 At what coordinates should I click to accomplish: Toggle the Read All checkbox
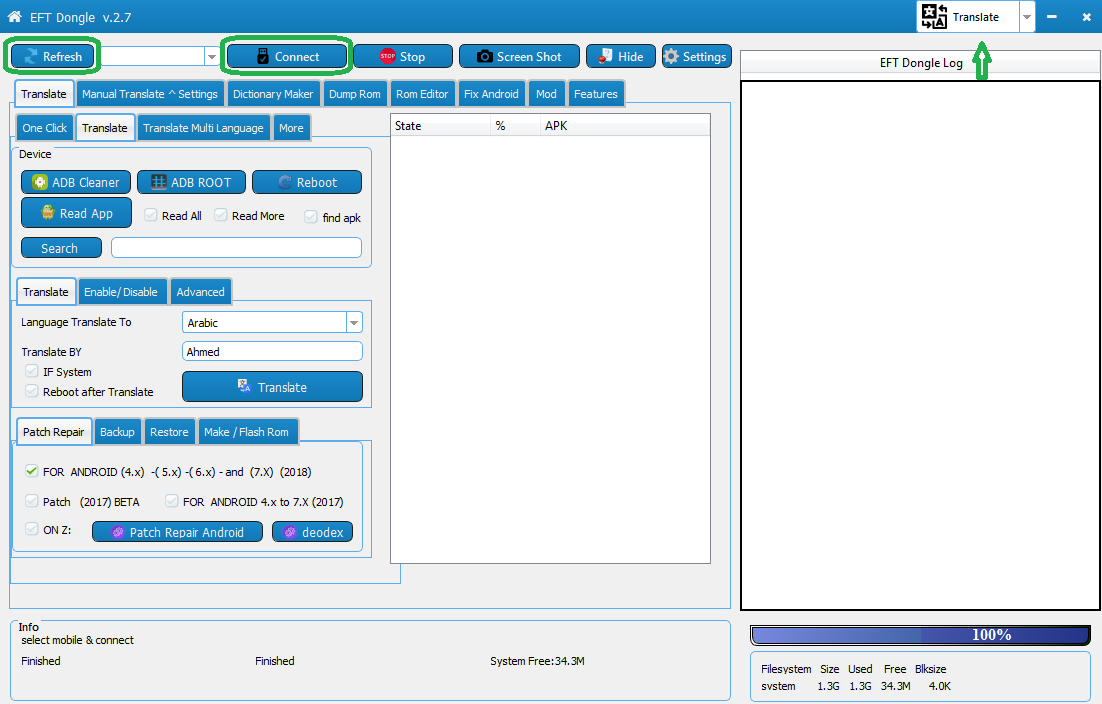coord(150,215)
